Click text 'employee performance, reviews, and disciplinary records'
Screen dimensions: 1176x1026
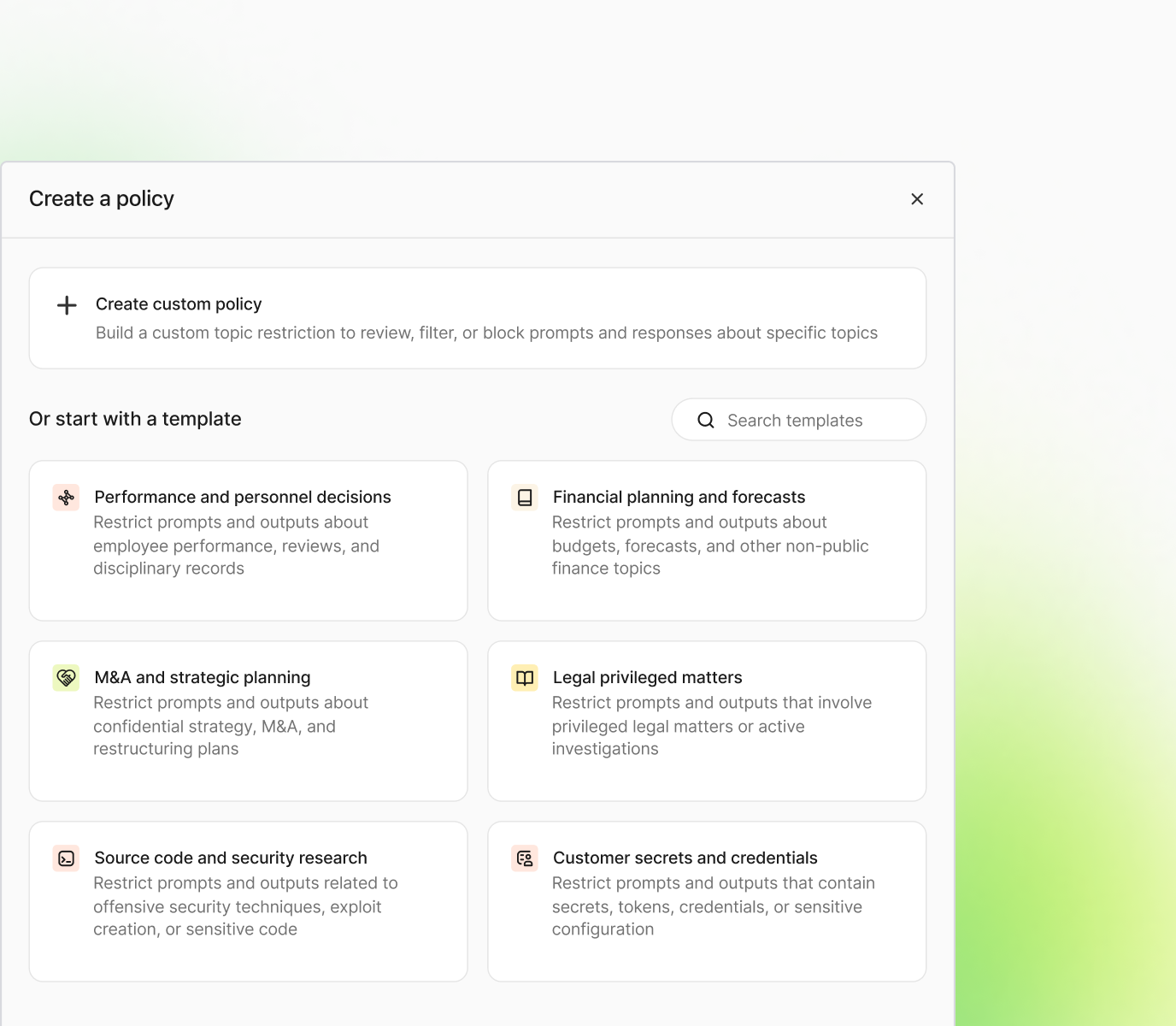(236, 557)
